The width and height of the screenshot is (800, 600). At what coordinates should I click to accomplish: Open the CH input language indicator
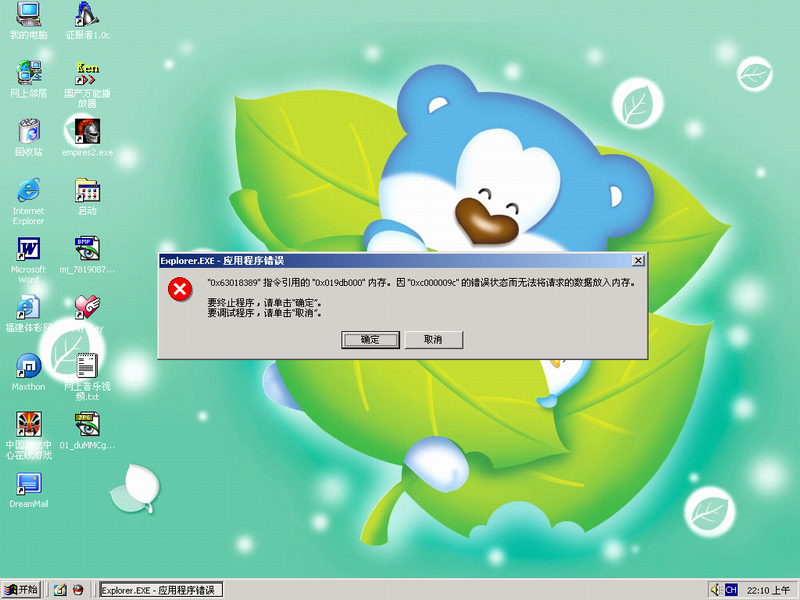pos(731,590)
